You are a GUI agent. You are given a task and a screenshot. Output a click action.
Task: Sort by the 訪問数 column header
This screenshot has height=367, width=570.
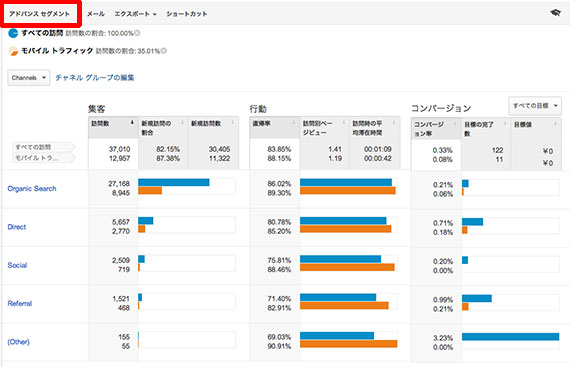pos(113,128)
